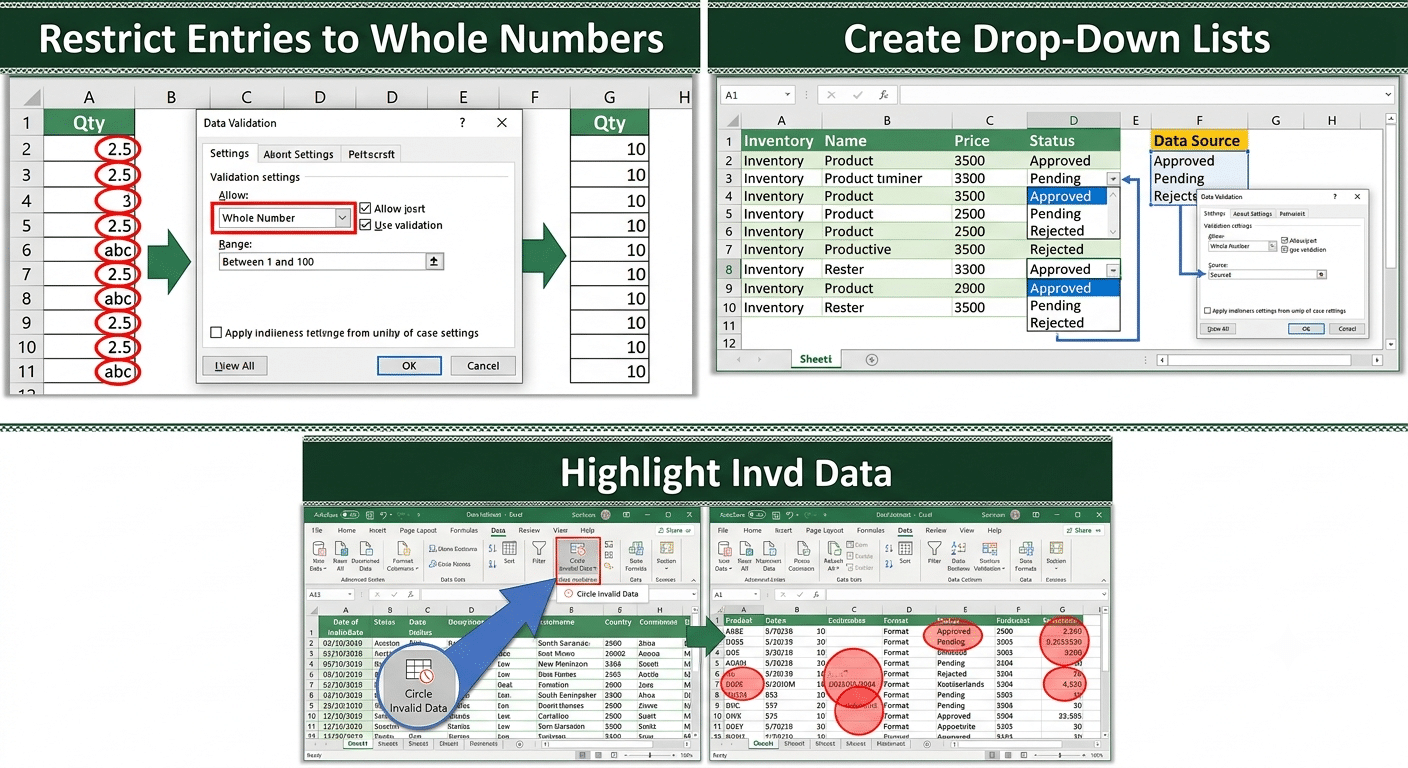
Task: Click Sort A to Z icon in Country-column workbook
Action: (x=492, y=548)
